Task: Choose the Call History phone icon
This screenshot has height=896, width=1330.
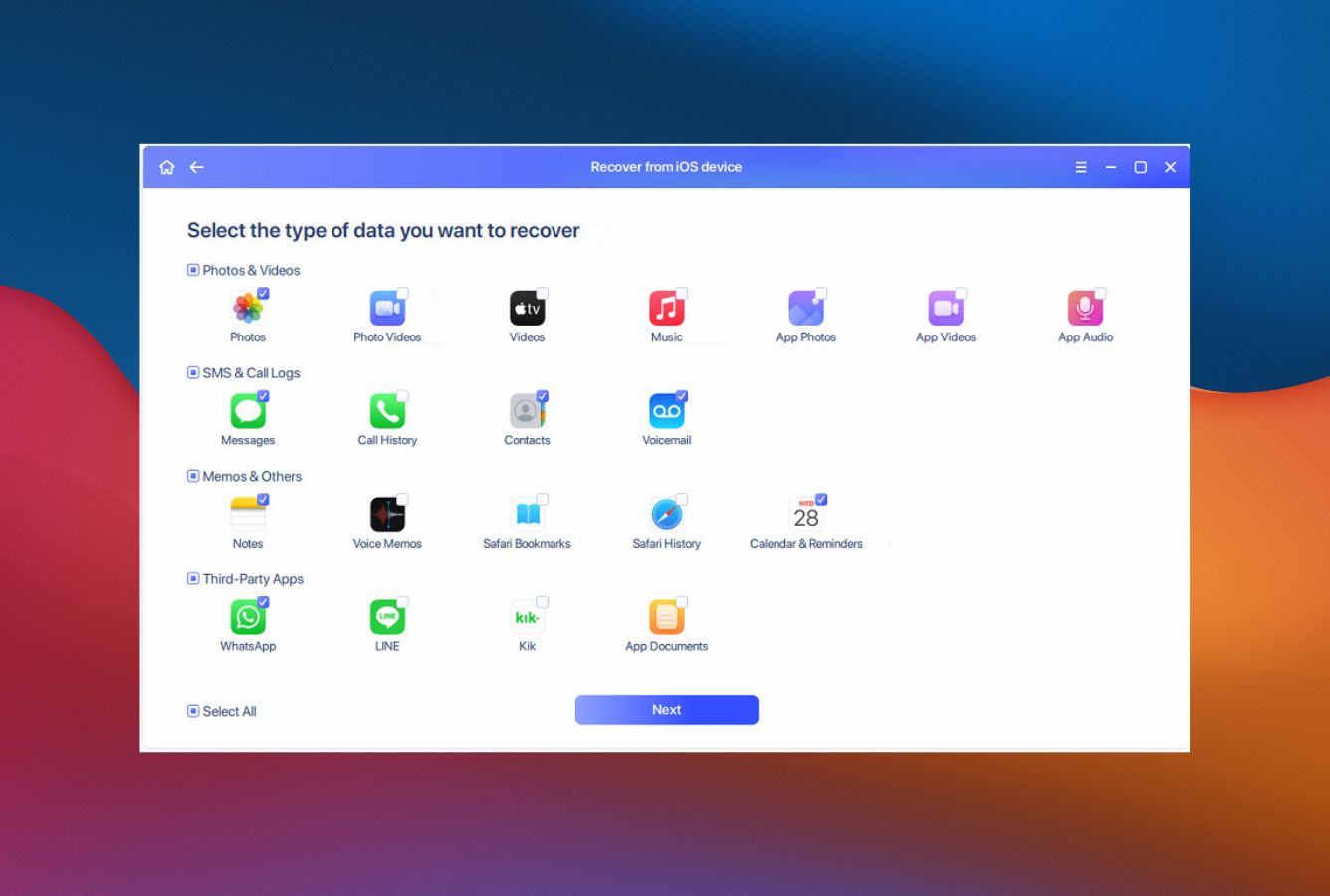Action: [x=387, y=411]
